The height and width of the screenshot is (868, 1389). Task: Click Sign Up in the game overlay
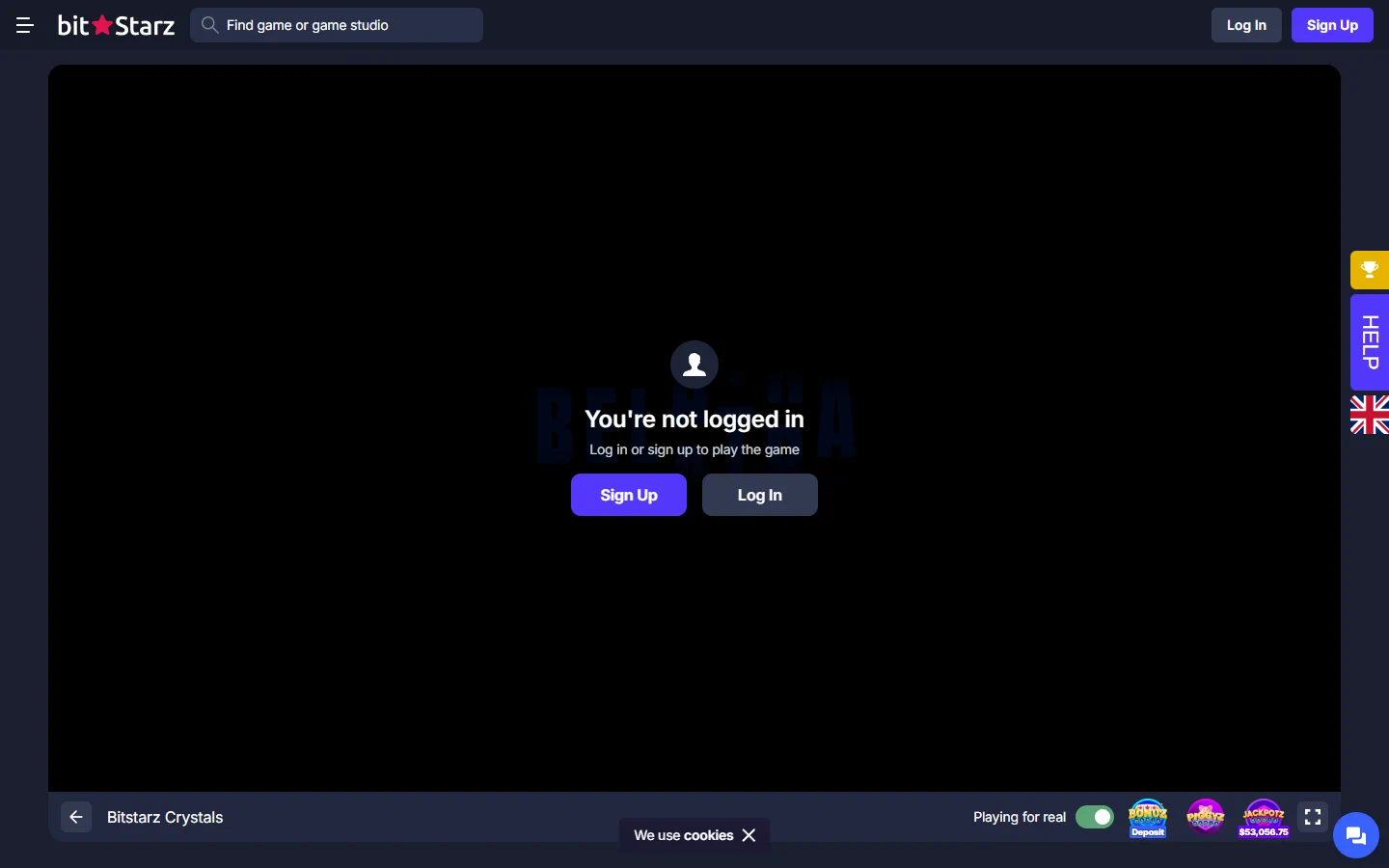point(629,495)
